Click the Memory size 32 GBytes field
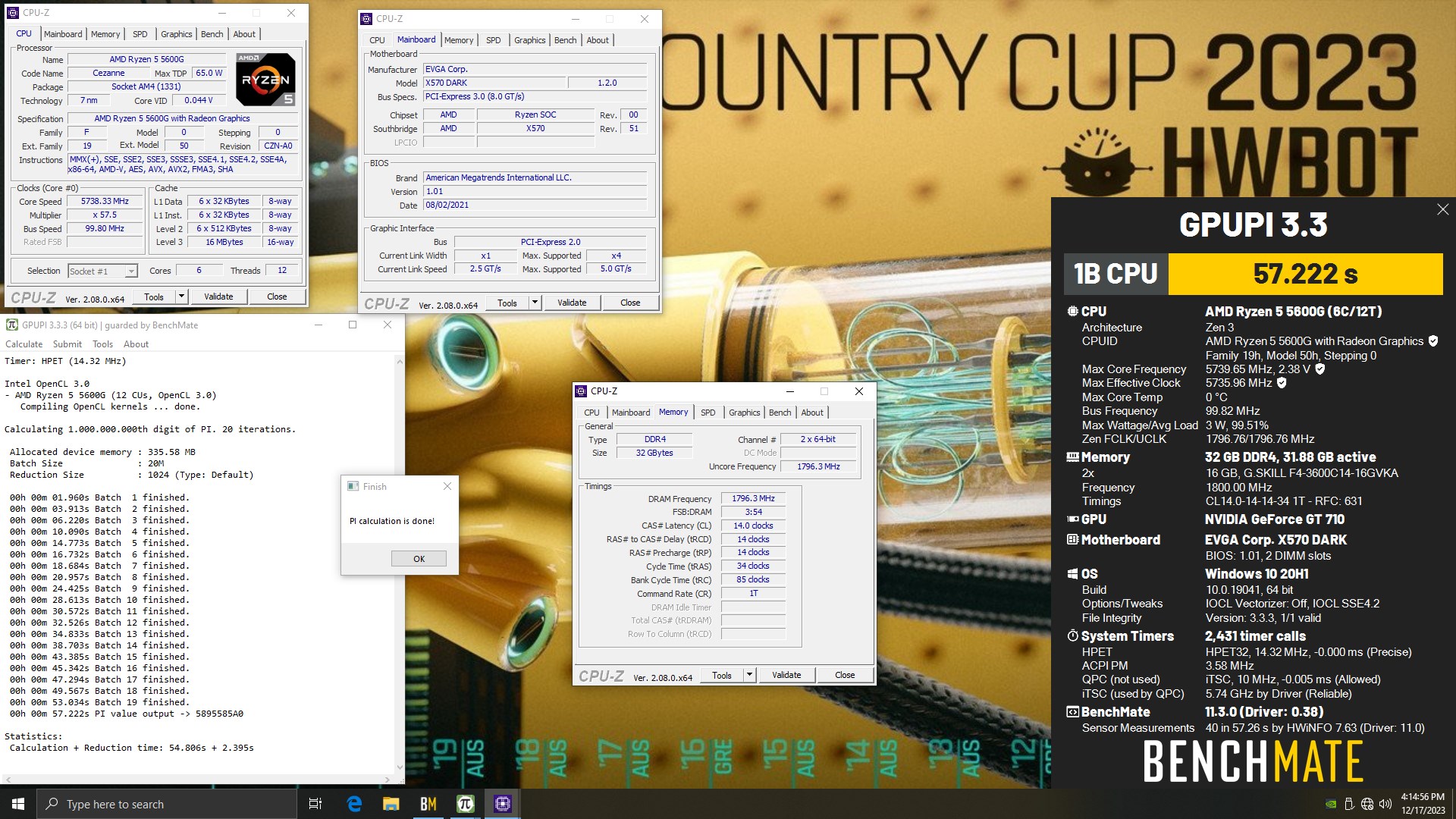This screenshot has width=1456, height=819. point(654,453)
